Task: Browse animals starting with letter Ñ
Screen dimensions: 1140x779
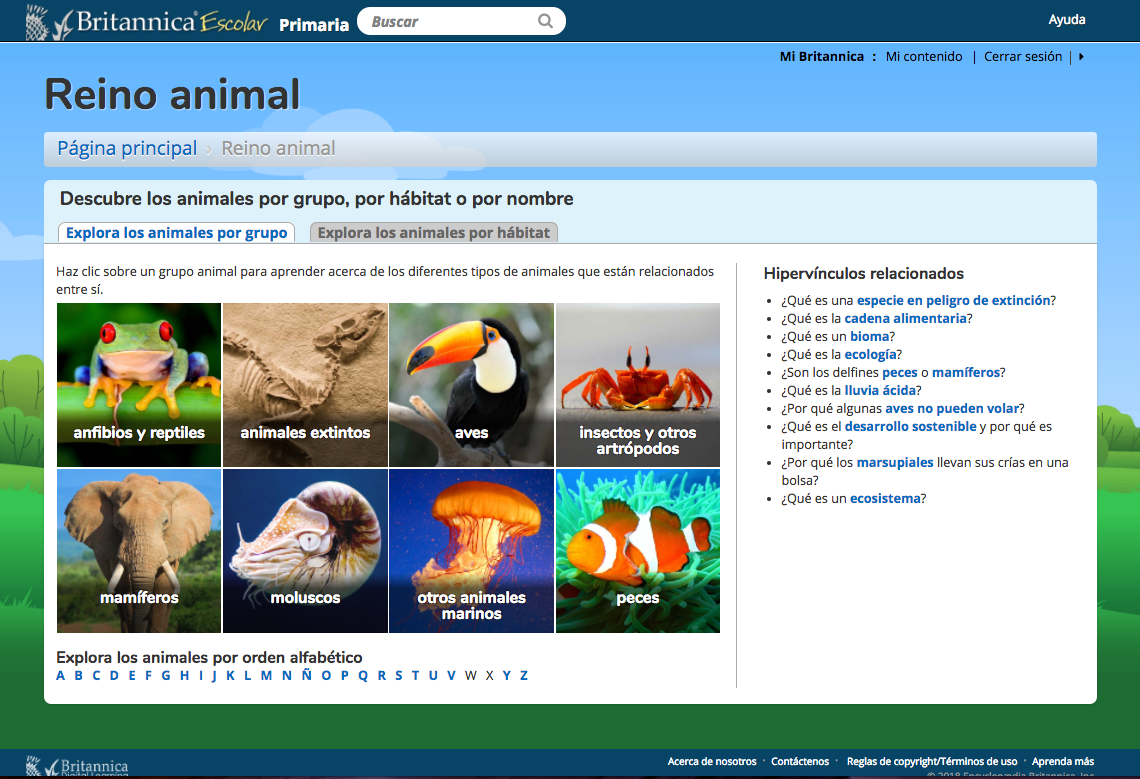Action: pyautogui.click(x=307, y=675)
